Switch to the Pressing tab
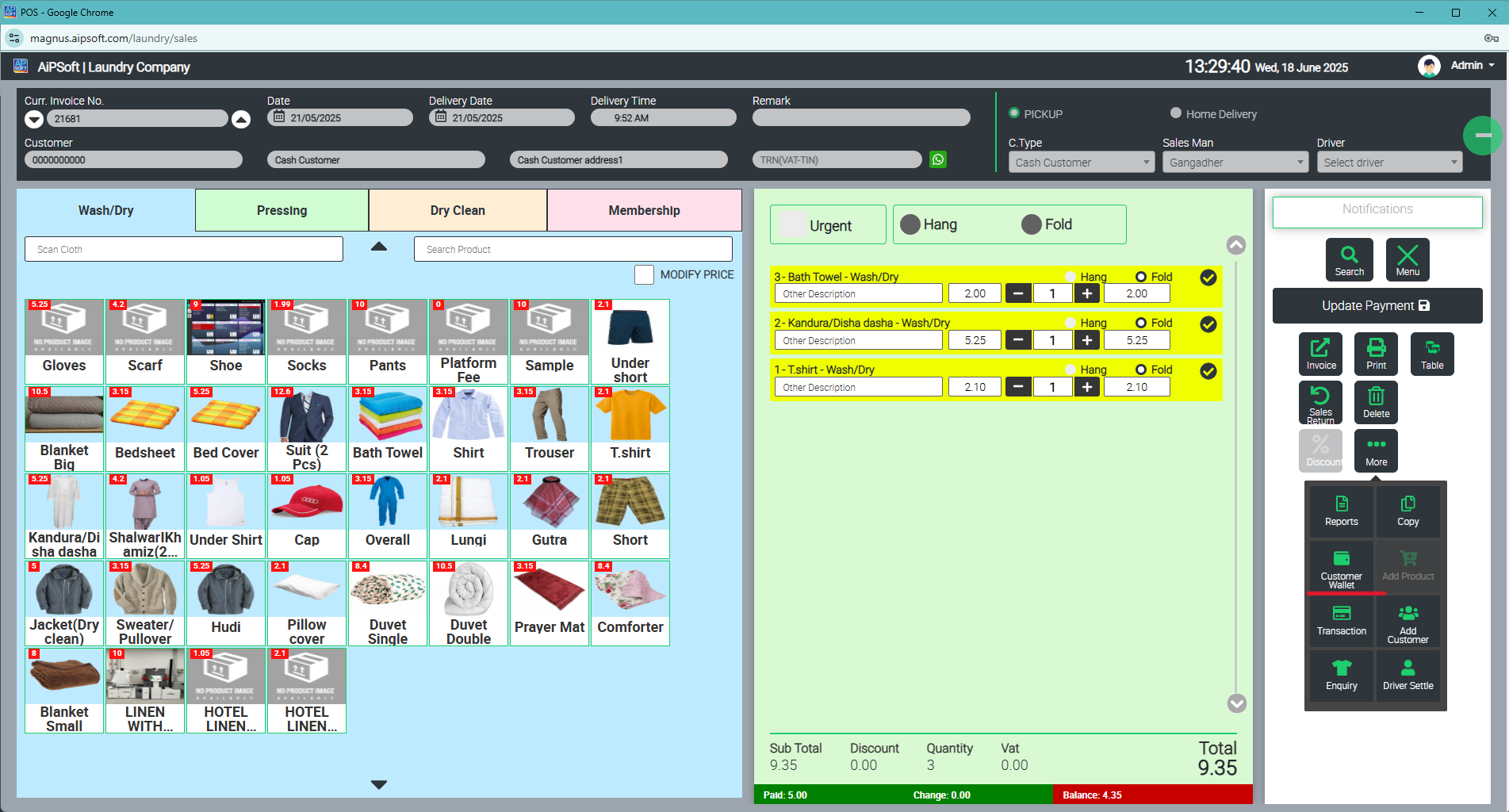Image resolution: width=1509 pixels, height=812 pixels. pyautogui.click(x=282, y=210)
